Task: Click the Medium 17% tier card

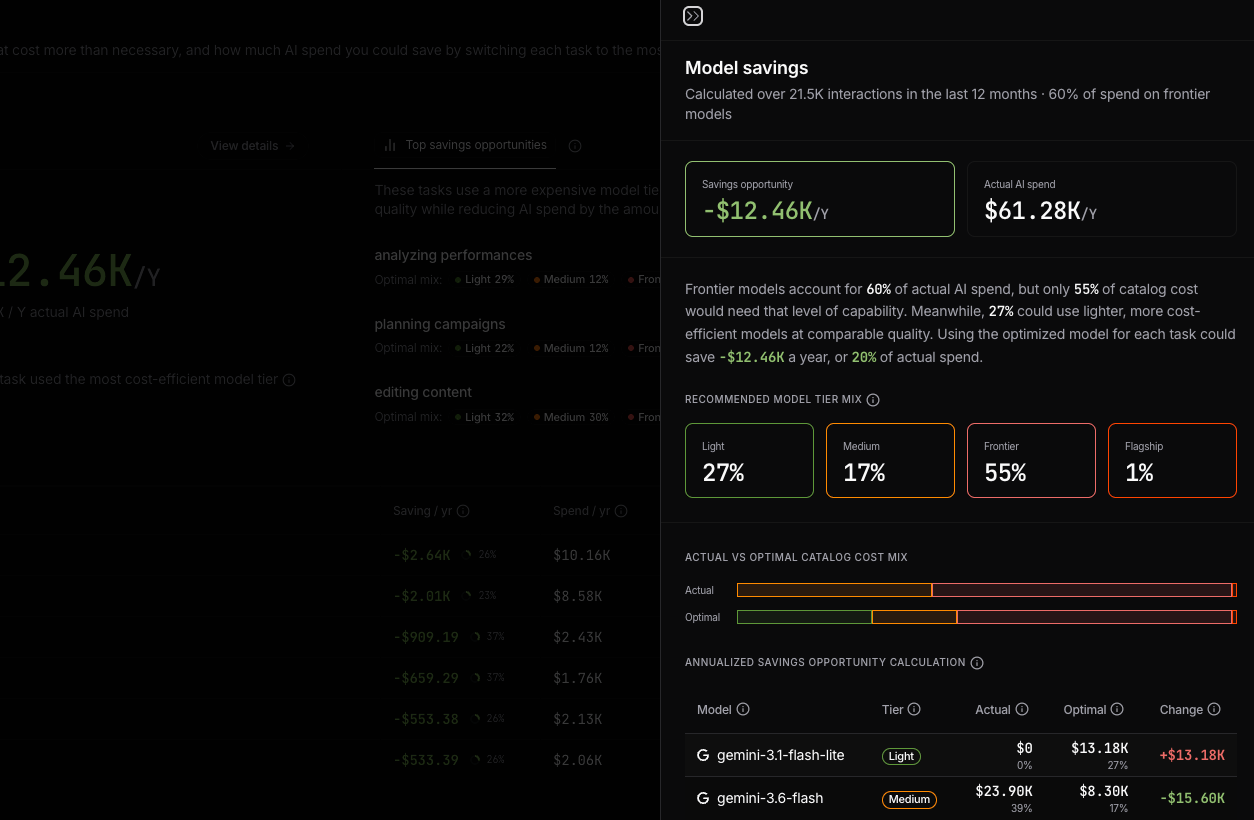Action: coord(890,460)
